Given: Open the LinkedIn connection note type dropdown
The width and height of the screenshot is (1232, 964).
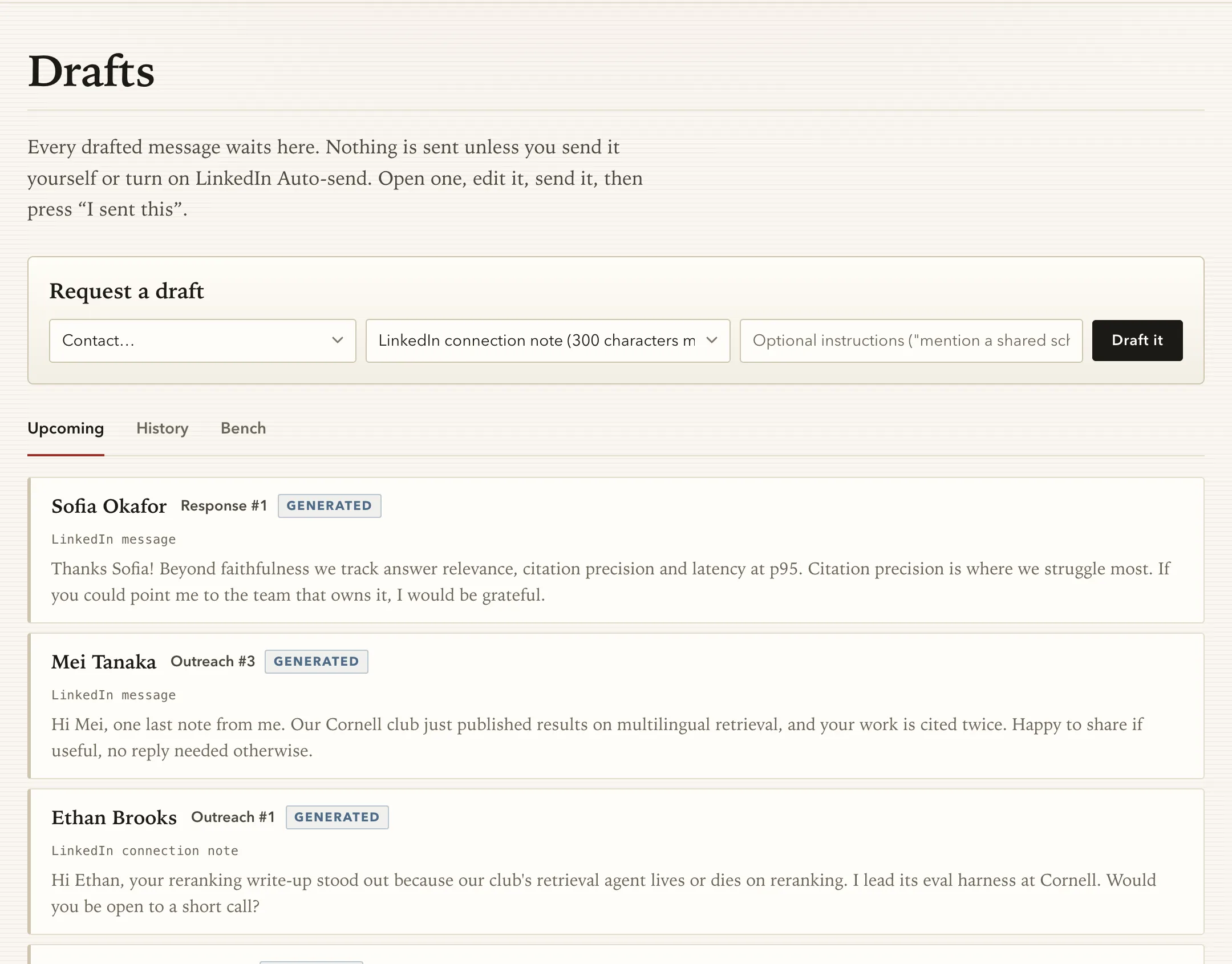Looking at the screenshot, I should coord(548,341).
